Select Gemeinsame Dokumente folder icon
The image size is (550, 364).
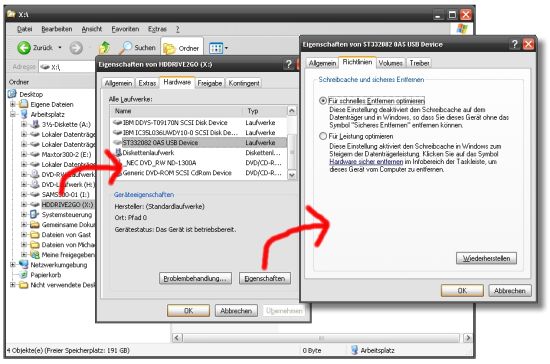[35, 224]
